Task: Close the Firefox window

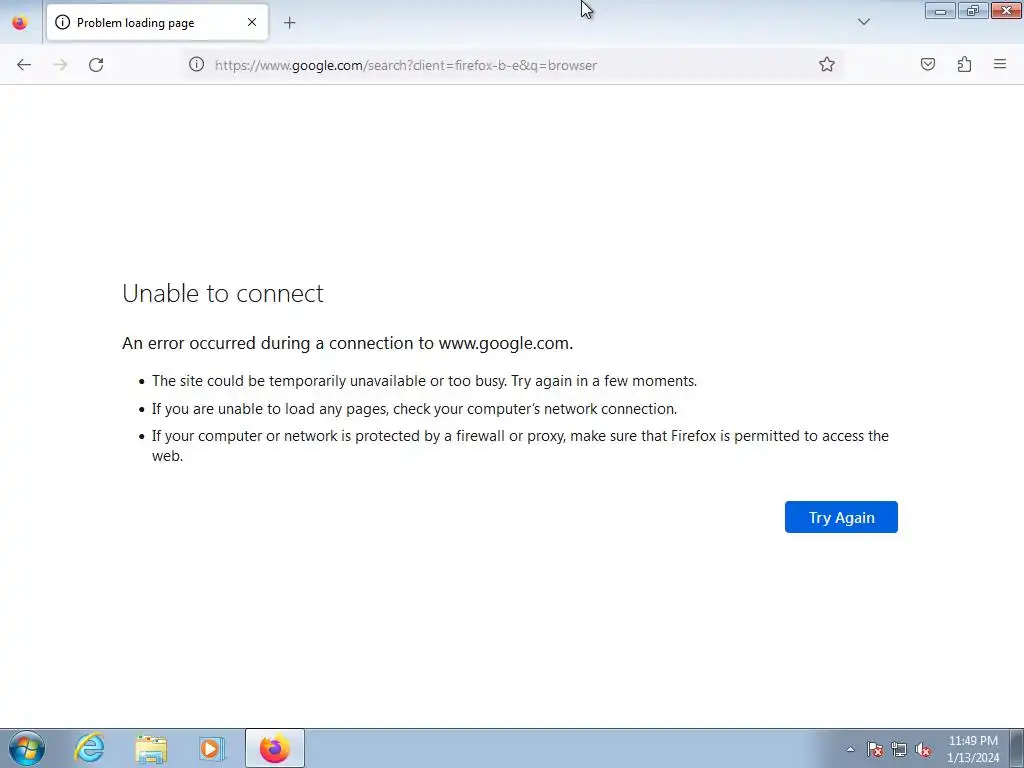Action: coord(1006,10)
